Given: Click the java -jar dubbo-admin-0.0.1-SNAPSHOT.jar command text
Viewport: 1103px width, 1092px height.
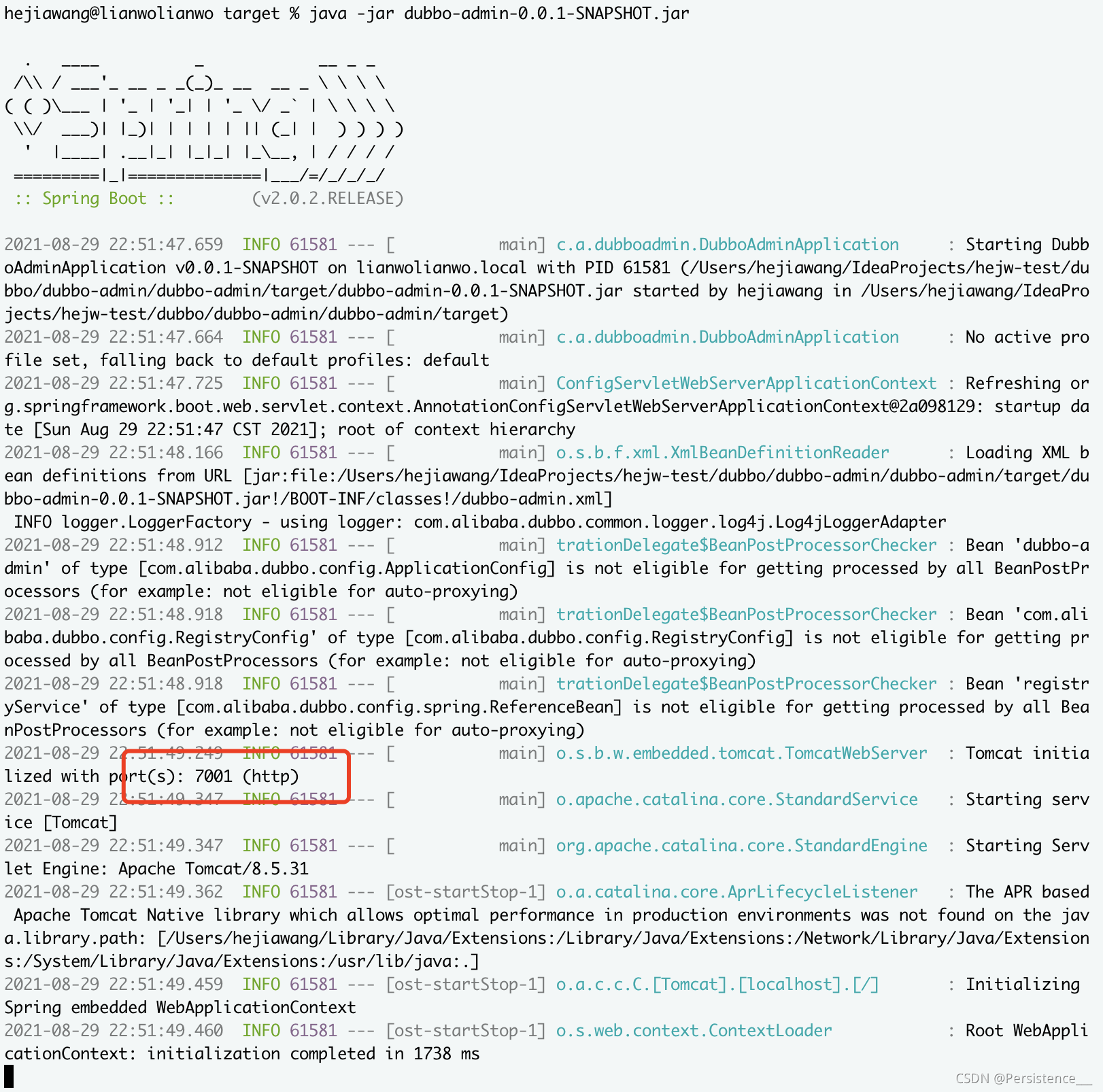Looking at the screenshot, I should tap(499, 14).
